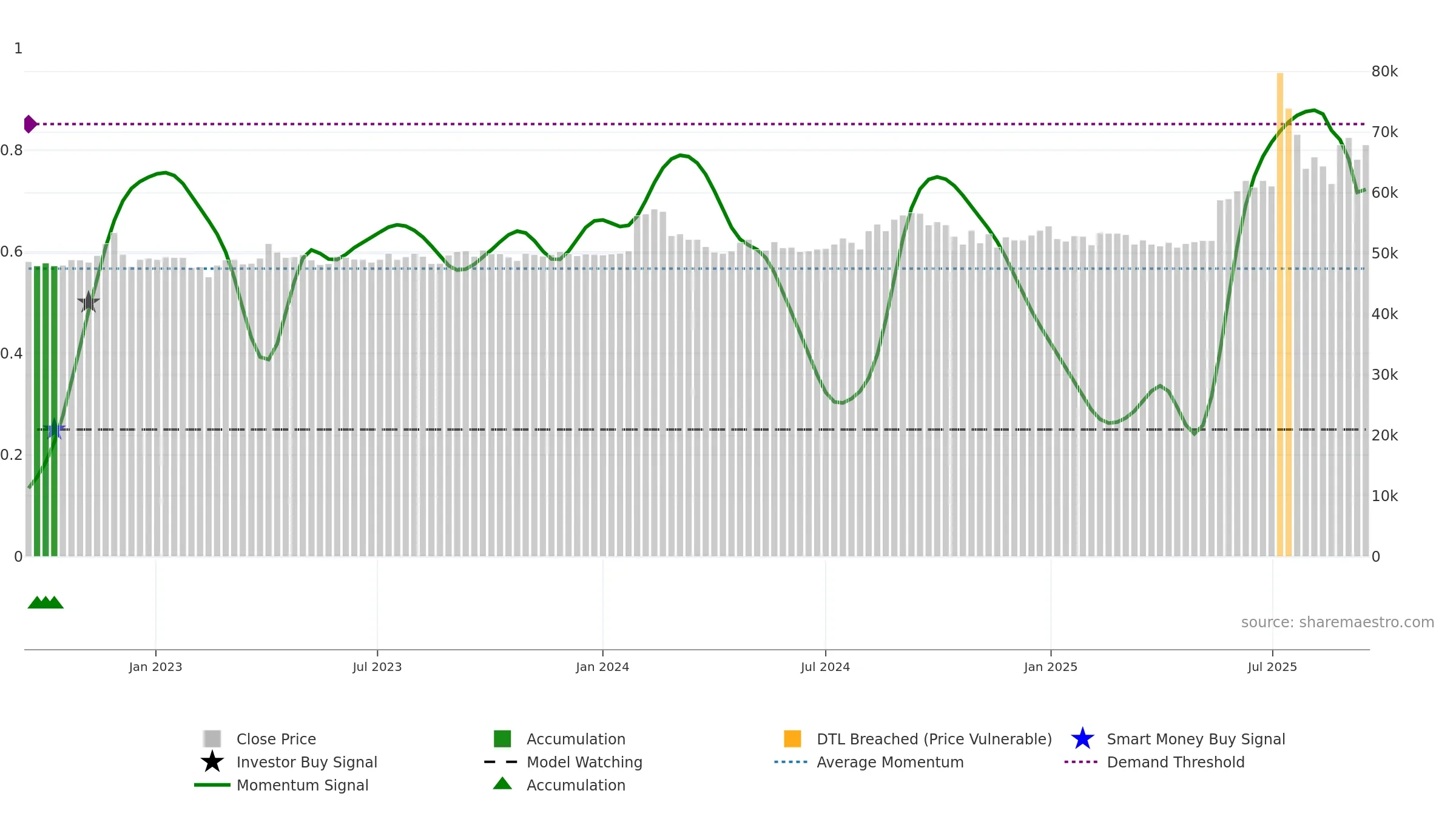Click the green Accumulation square swatch

[x=502, y=739]
